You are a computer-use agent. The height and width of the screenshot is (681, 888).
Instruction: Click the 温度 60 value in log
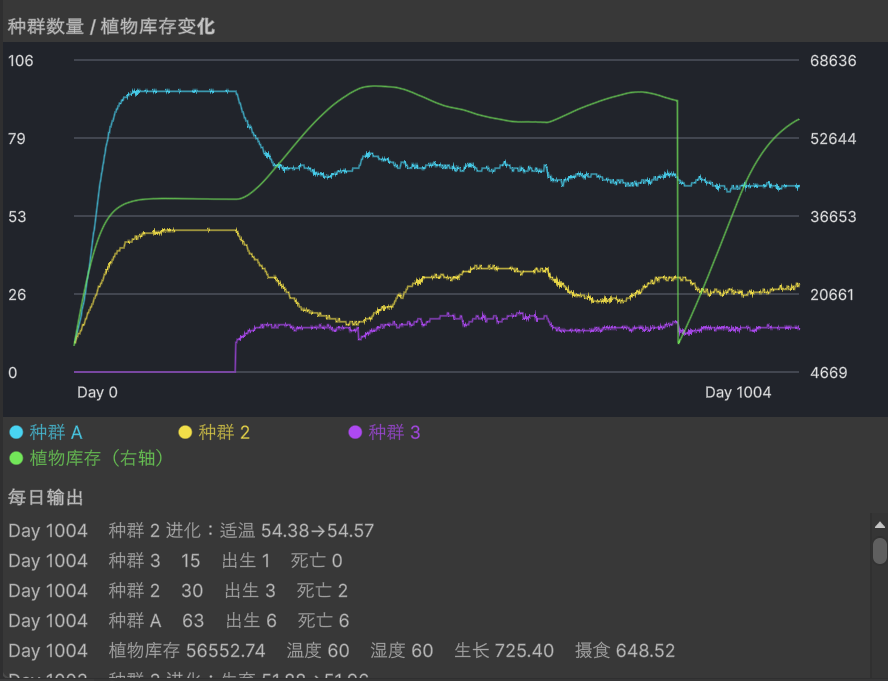(318, 650)
